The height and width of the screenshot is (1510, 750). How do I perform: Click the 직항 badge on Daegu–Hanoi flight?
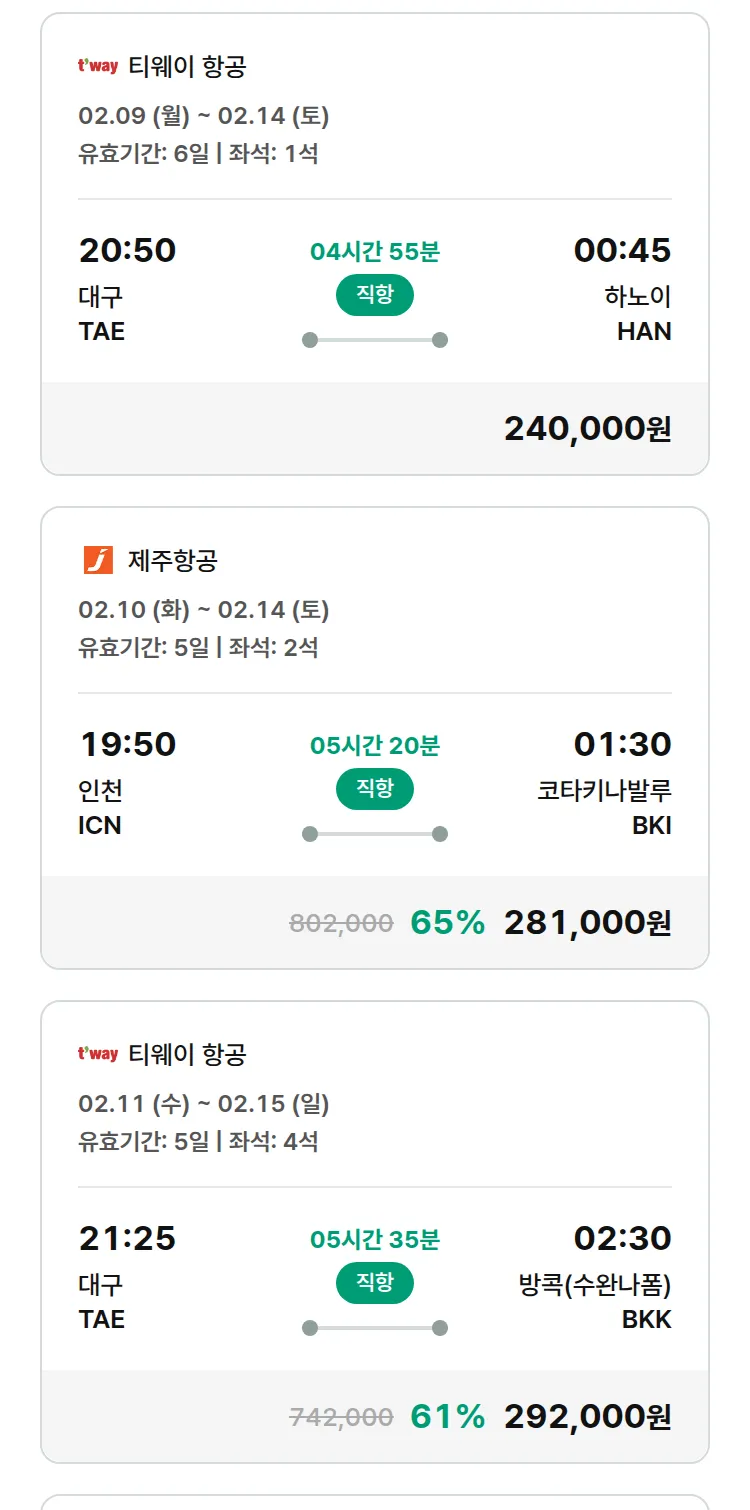(375, 296)
